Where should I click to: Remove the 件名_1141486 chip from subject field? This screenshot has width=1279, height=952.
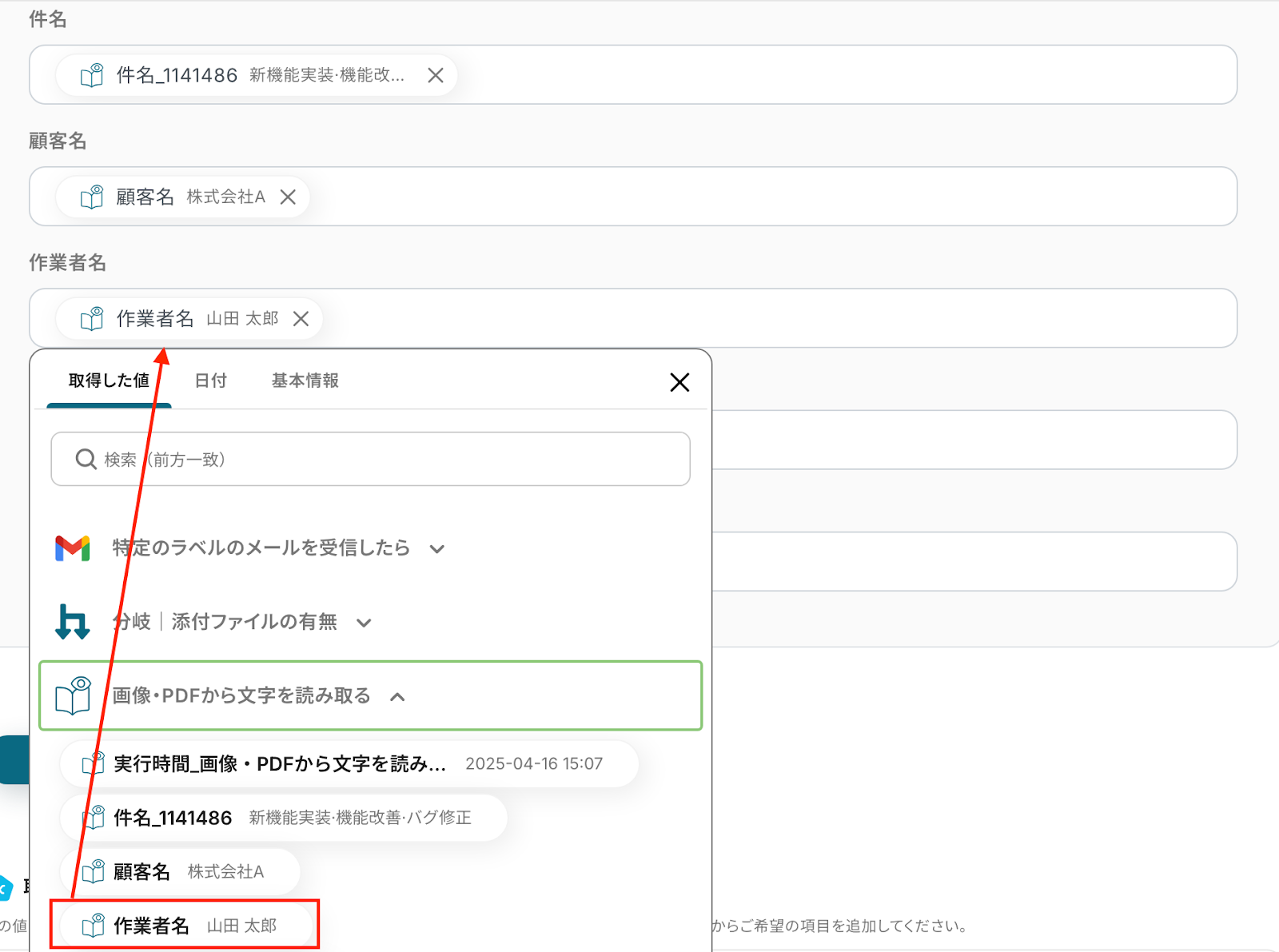(x=436, y=75)
